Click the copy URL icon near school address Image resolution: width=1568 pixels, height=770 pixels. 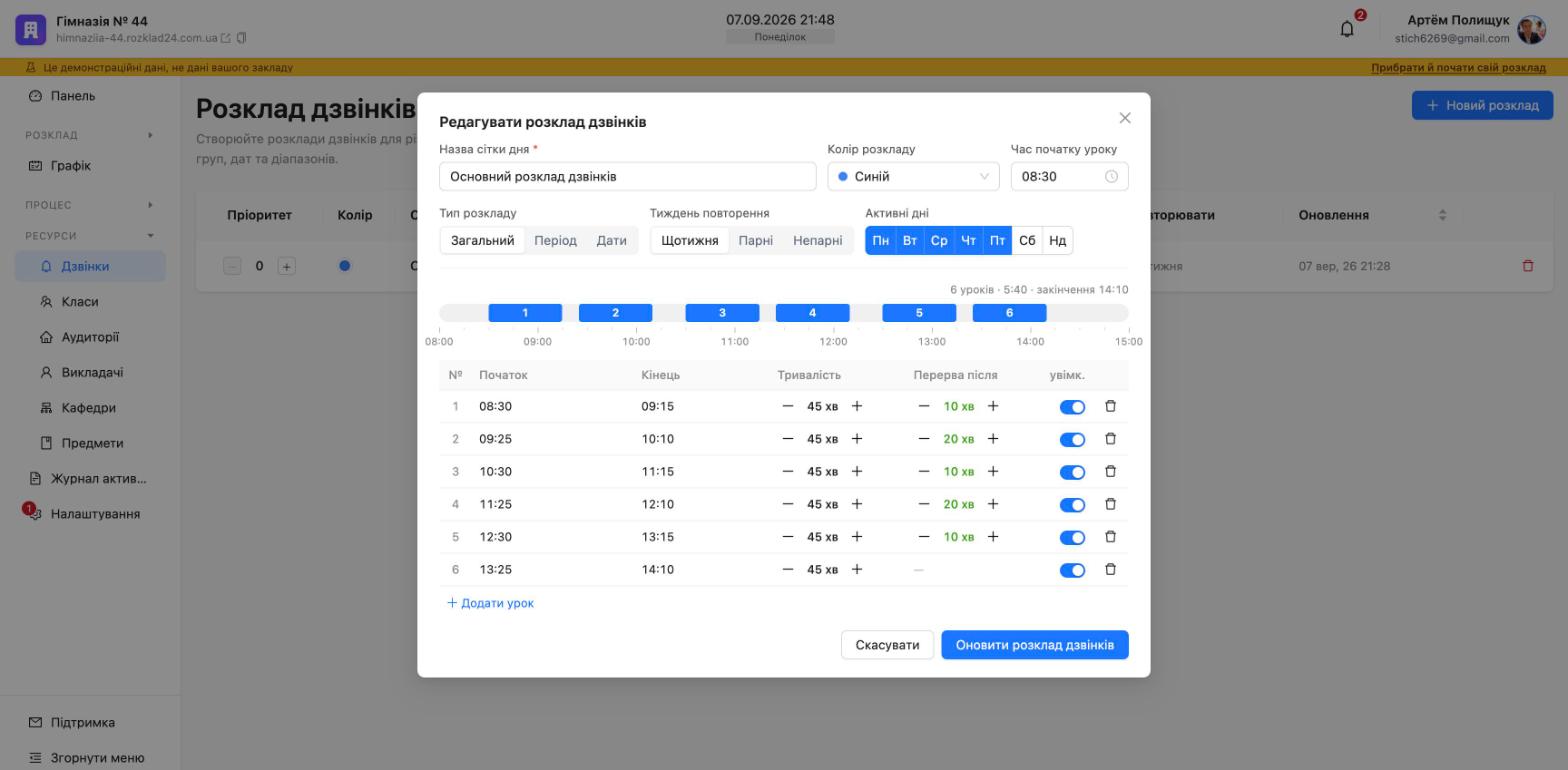tap(241, 38)
